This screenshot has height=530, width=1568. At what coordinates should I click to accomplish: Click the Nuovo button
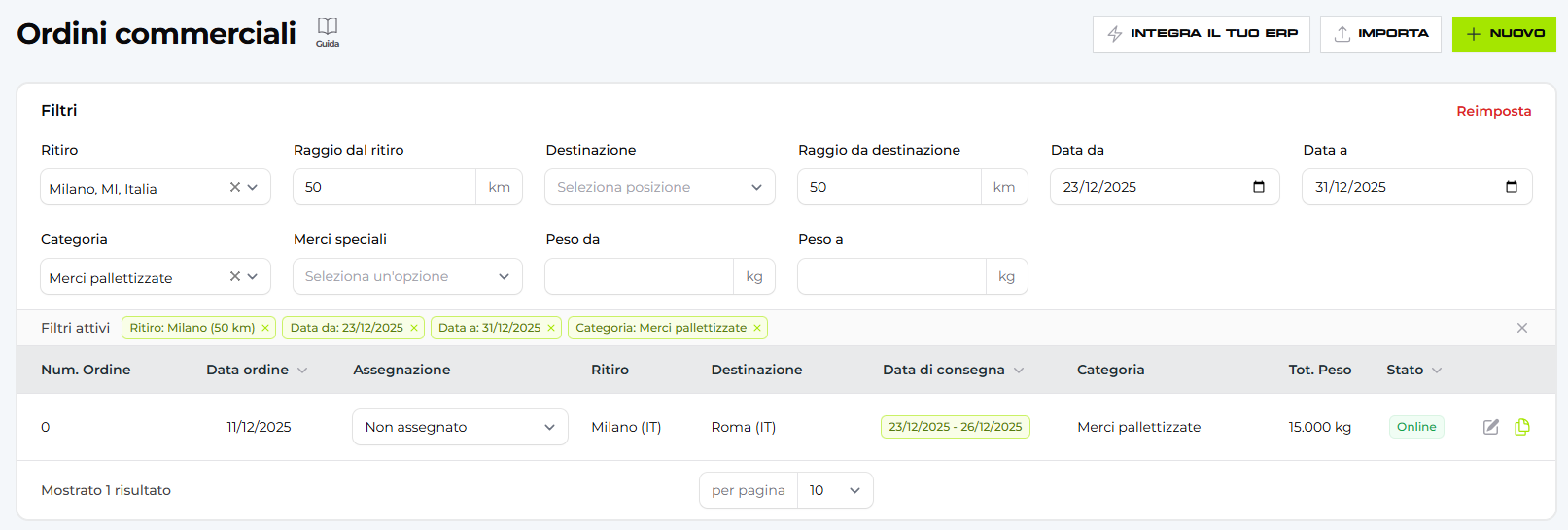coord(1503,33)
